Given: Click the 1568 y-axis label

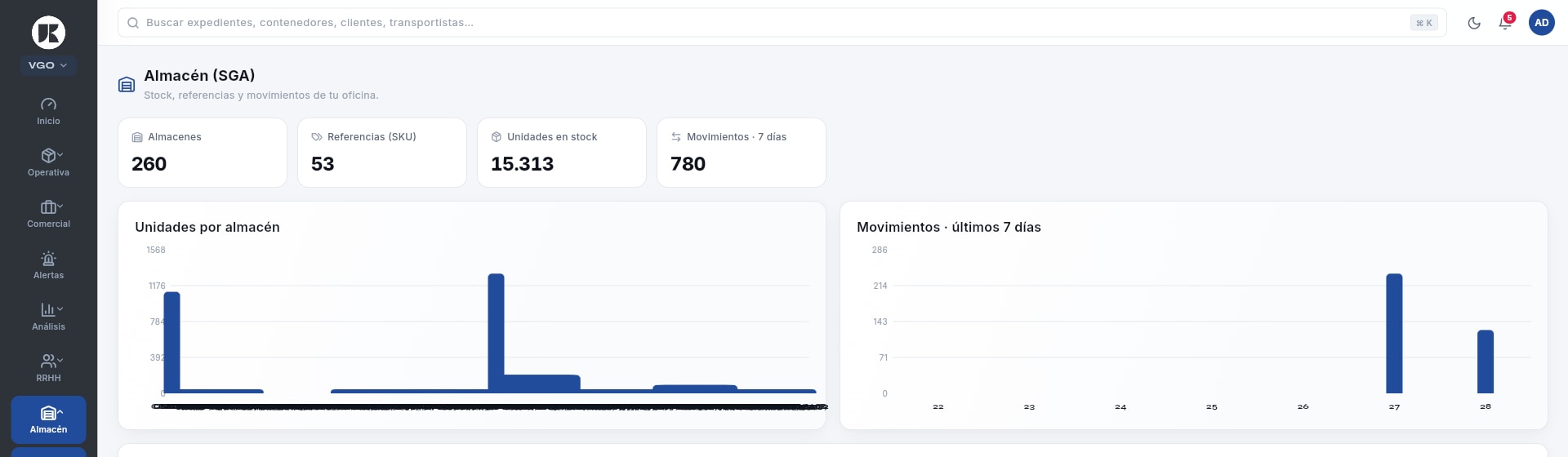Looking at the screenshot, I should coord(156,250).
